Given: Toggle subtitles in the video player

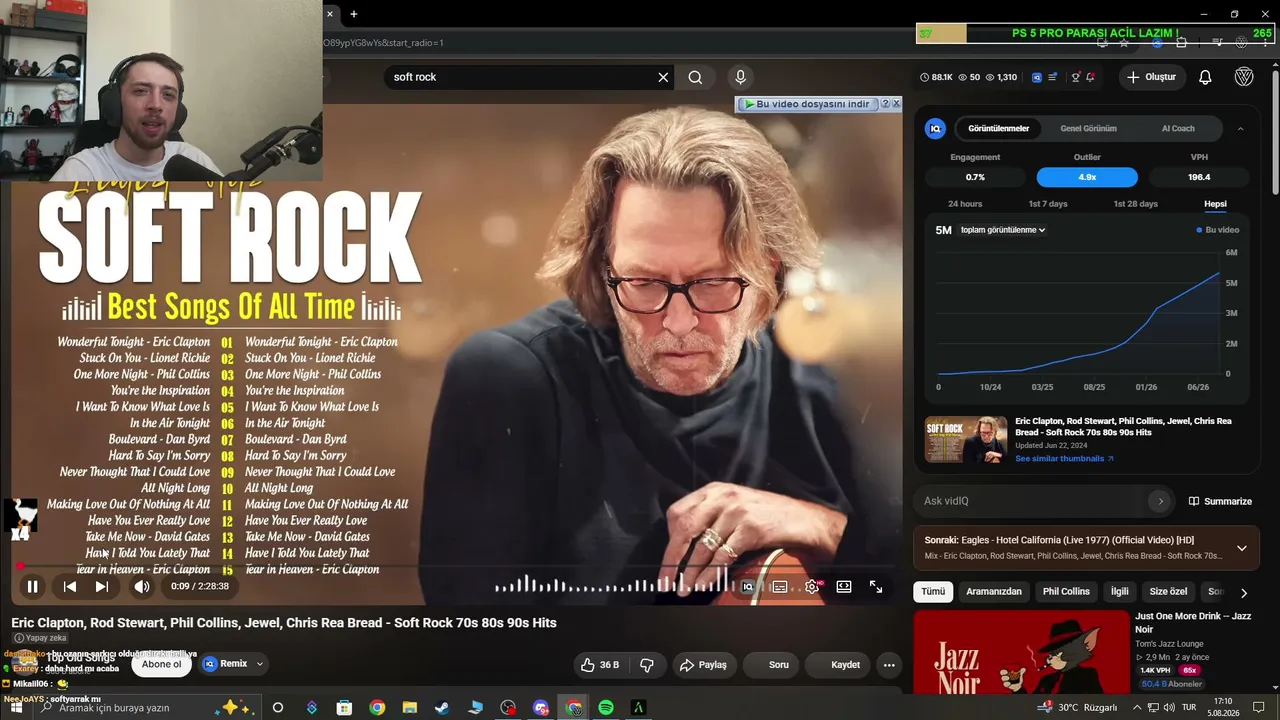Looking at the screenshot, I should tap(780, 587).
